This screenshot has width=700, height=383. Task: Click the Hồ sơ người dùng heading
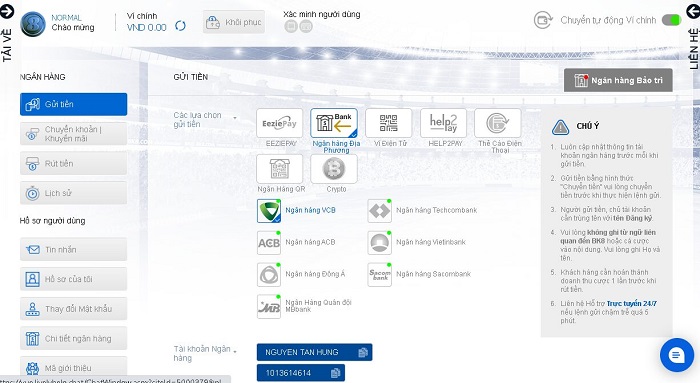[52, 221]
